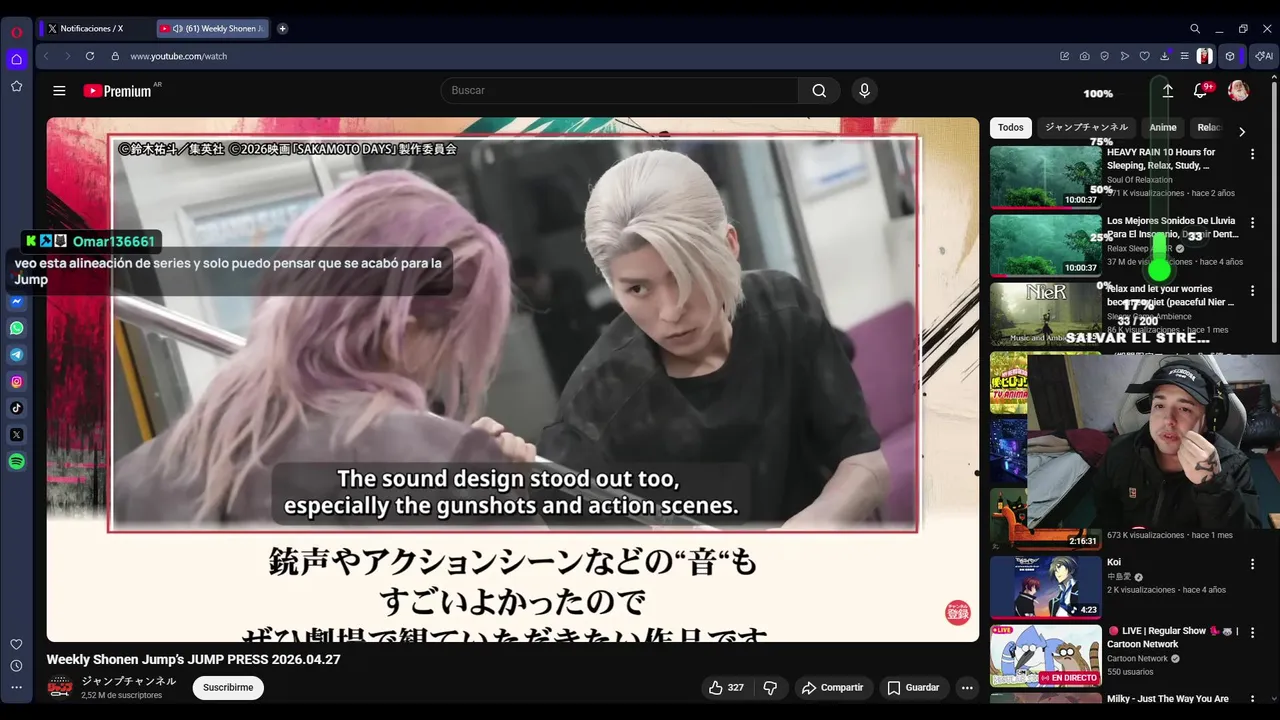Viewport: 1280px width, 720px height.
Task: Open the sidebar heart (pinboards) icon
Action: 17,644
